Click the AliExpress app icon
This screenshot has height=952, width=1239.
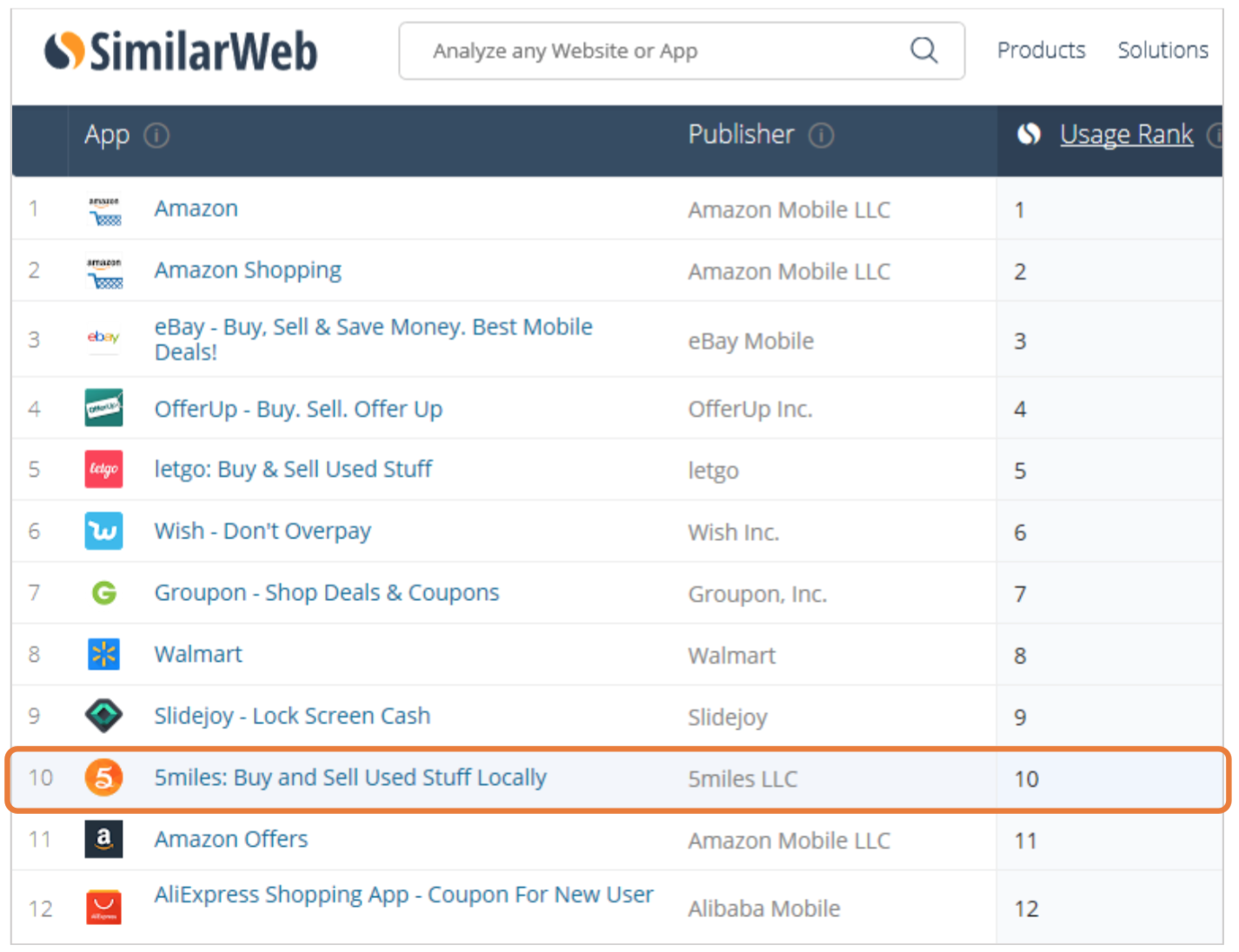103,908
